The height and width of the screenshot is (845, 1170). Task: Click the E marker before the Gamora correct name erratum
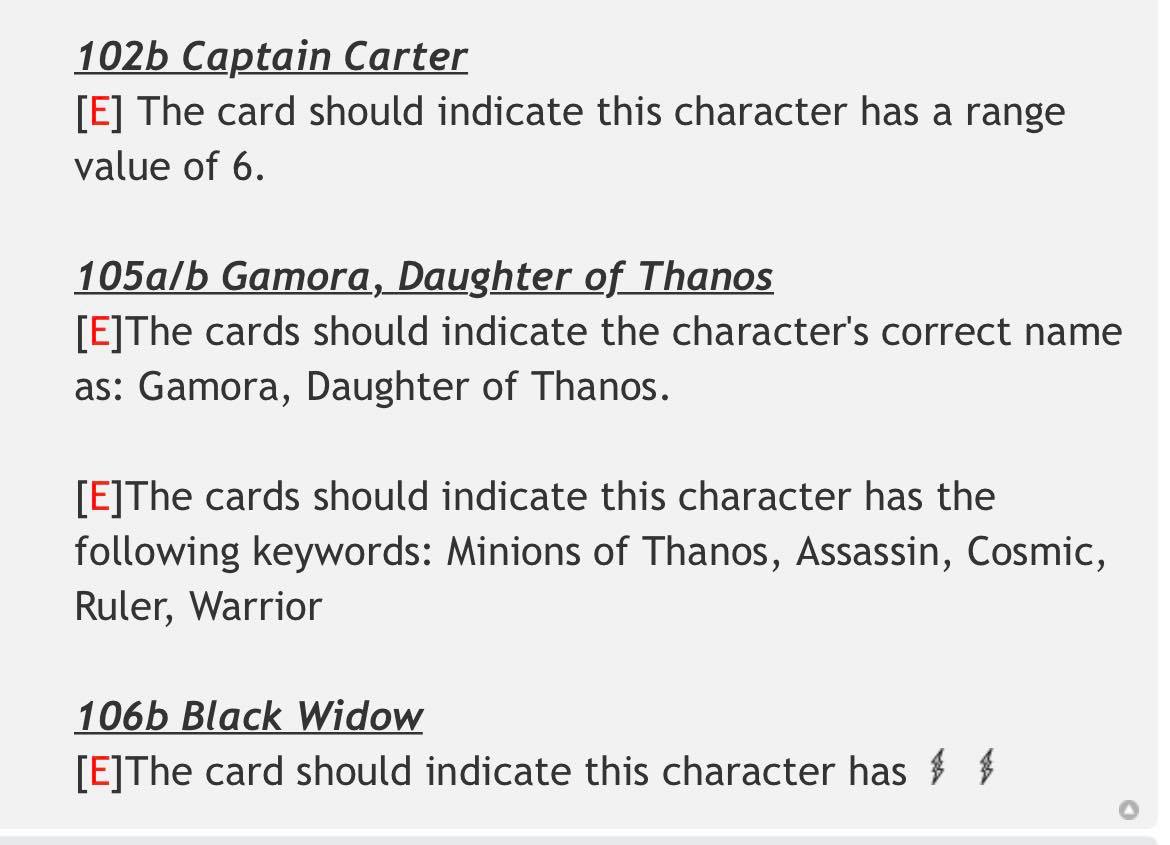(x=99, y=331)
